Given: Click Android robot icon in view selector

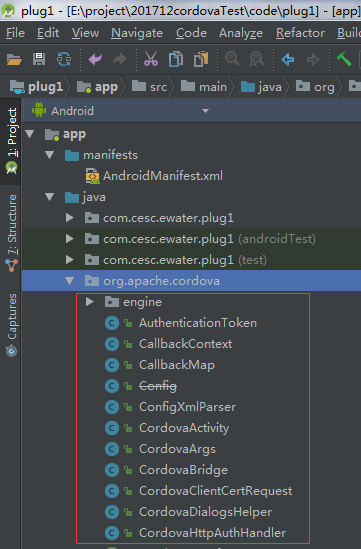Looking at the screenshot, I should click(x=39, y=110).
